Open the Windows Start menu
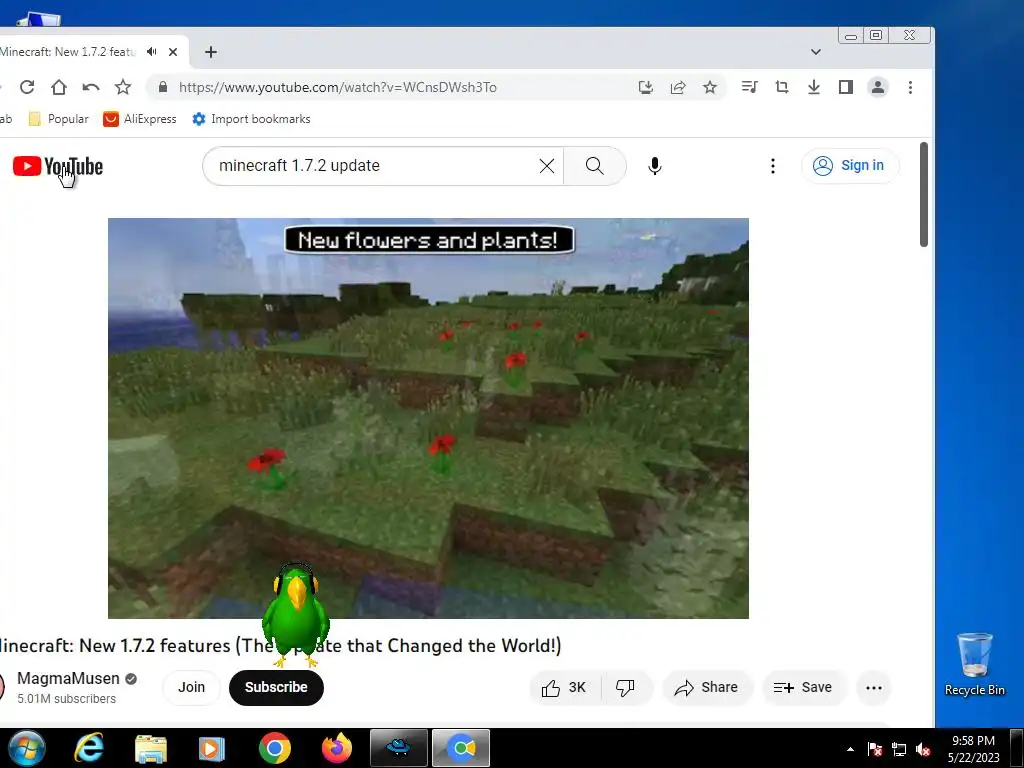Viewport: 1024px width, 768px height. pos(26,748)
